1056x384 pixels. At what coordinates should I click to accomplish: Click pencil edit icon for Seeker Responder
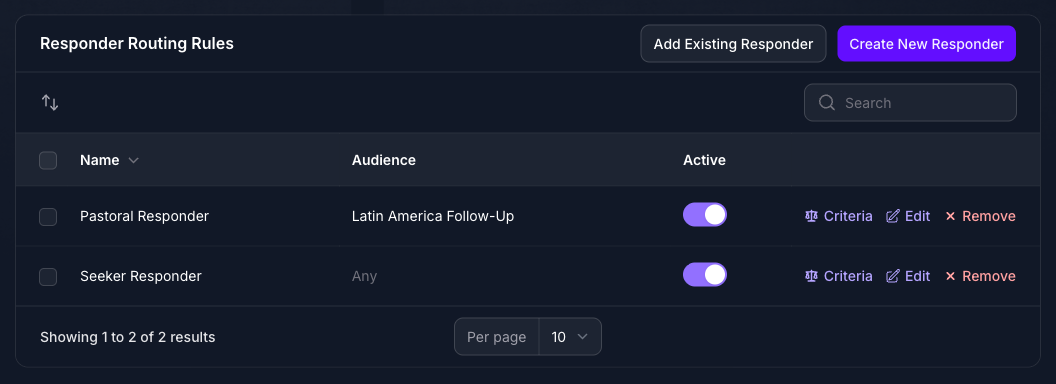tap(892, 276)
